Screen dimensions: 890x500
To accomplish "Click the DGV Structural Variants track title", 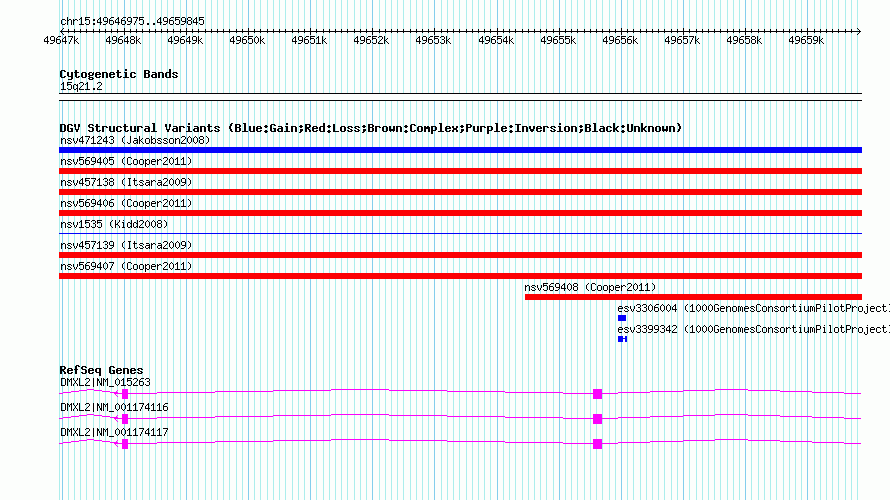I will pyautogui.click(x=371, y=128).
